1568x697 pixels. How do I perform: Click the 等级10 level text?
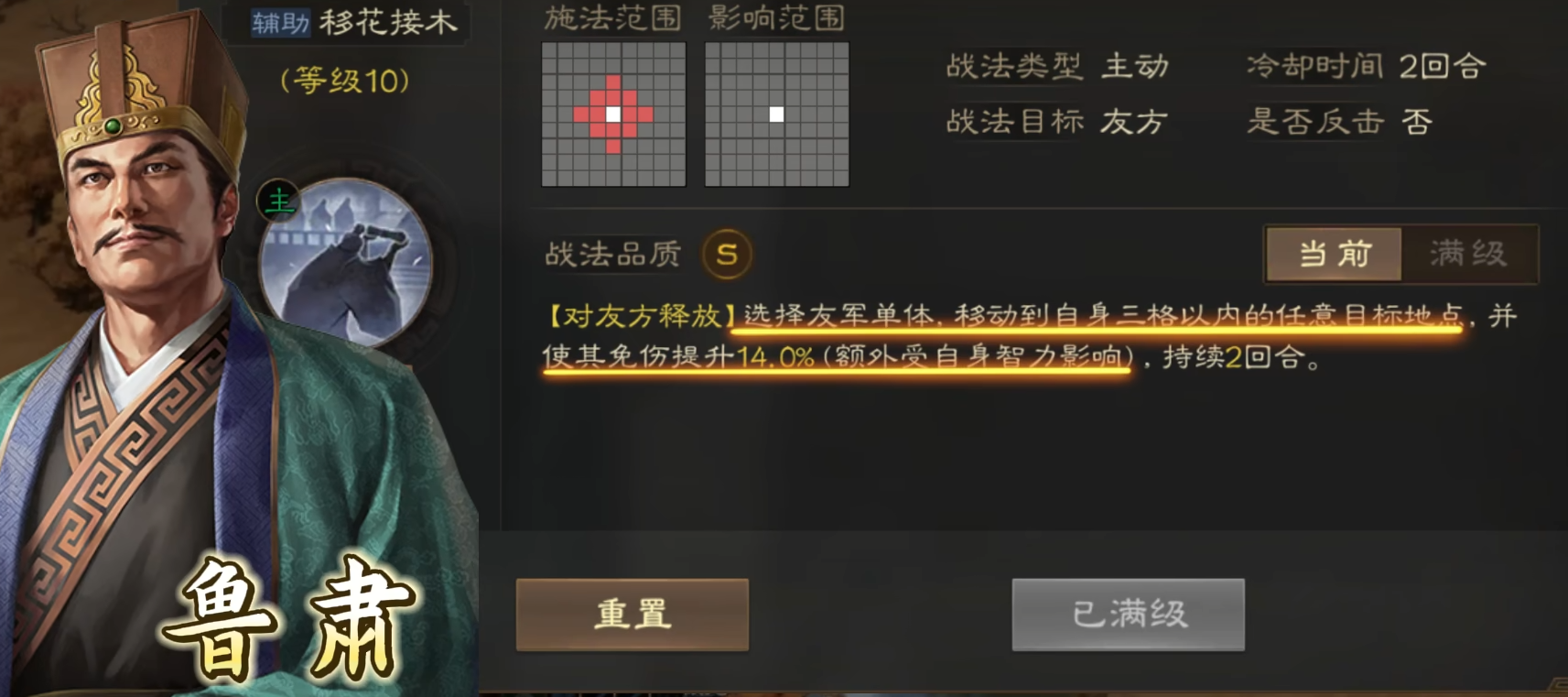coord(345,81)
